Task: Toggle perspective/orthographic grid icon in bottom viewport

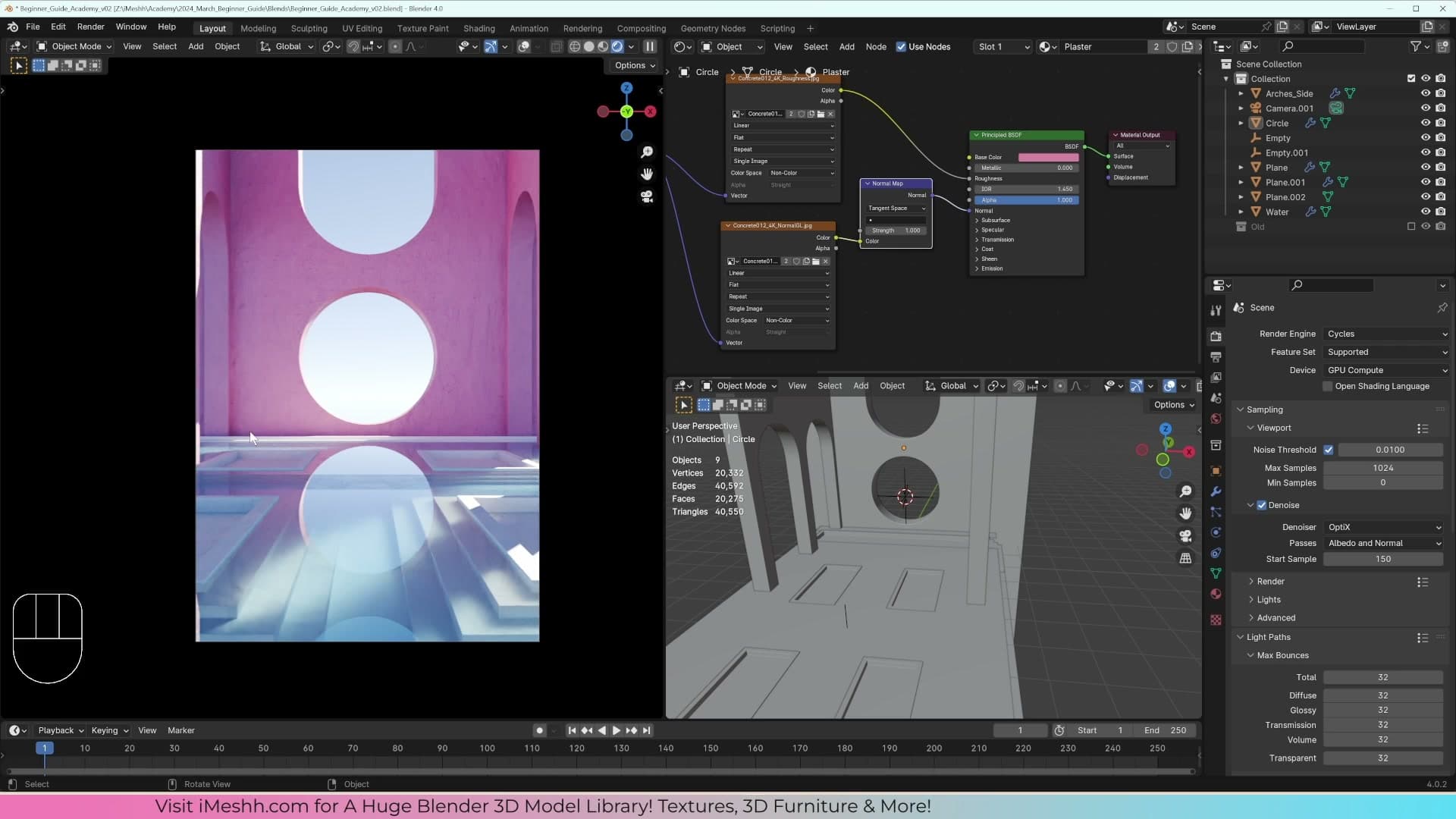Action: pos(1185,558)
